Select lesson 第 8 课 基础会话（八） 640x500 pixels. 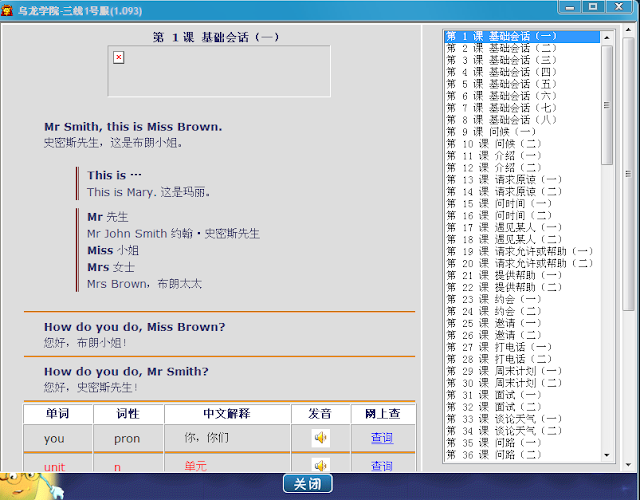[522, 120]
